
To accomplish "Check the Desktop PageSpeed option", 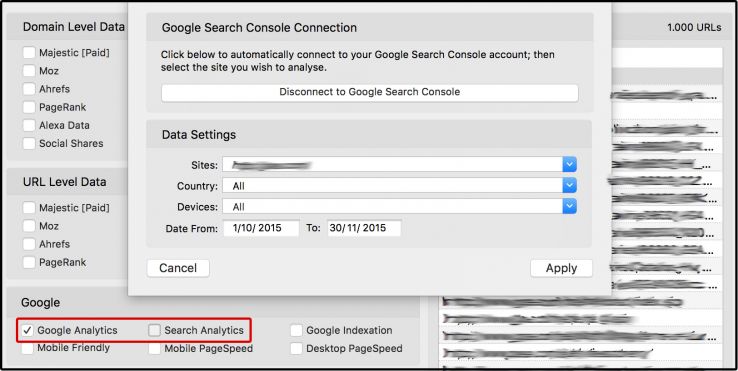I will (296, 348).
